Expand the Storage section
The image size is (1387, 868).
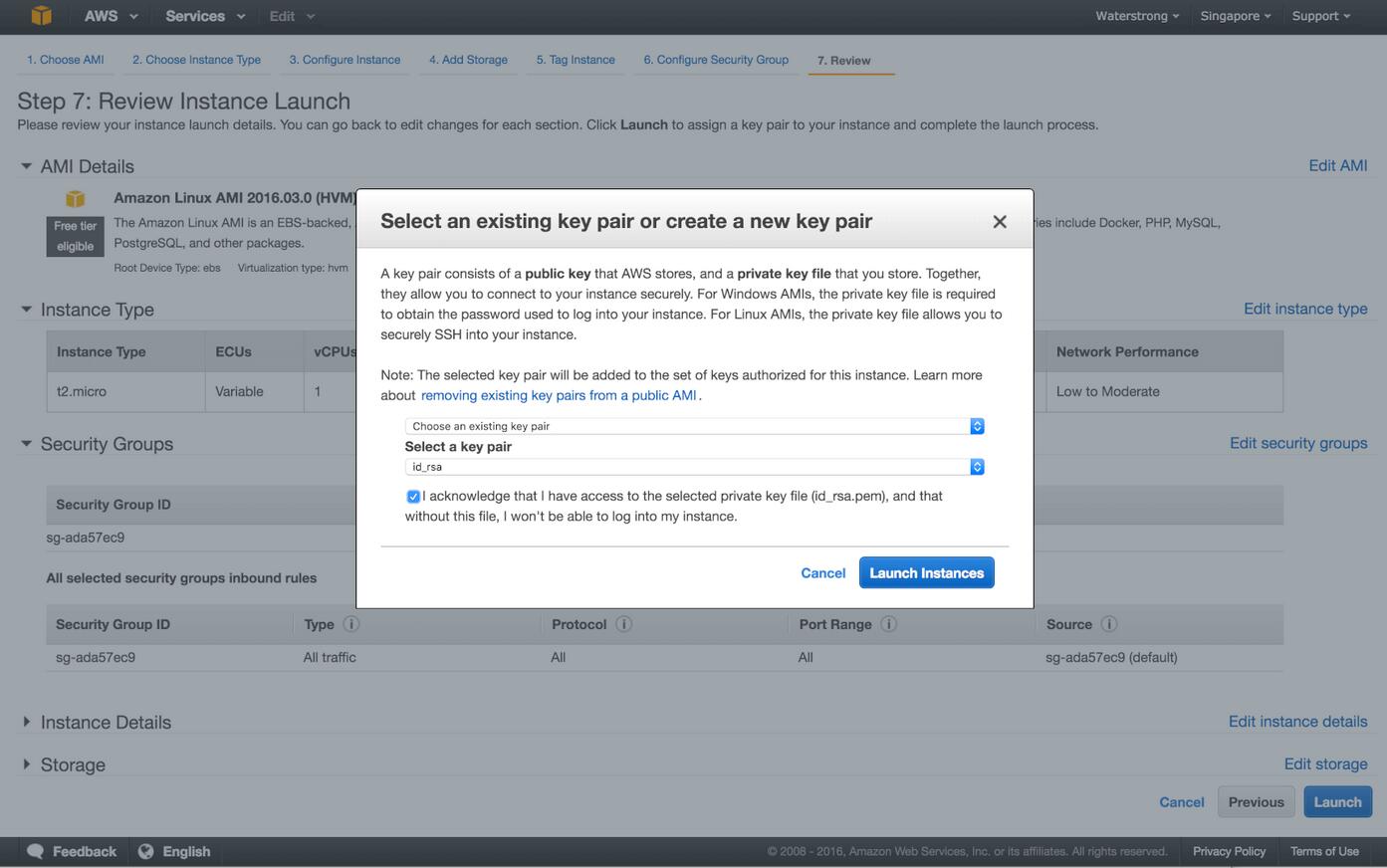point(26,764)
